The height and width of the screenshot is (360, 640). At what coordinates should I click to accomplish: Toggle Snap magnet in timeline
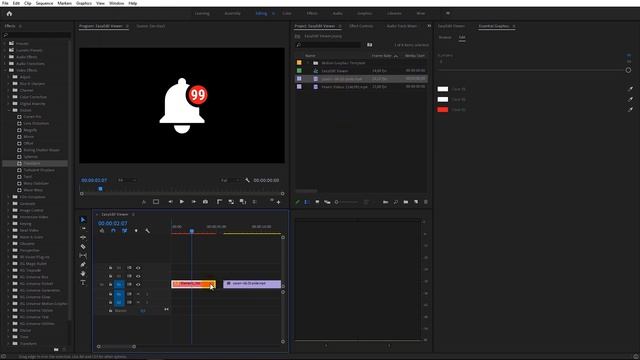click(113, 231)
